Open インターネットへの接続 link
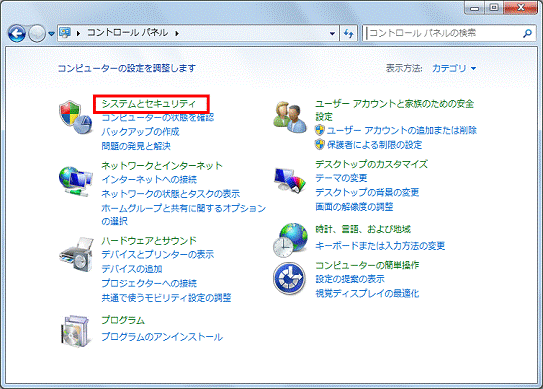 pos(149,179)
